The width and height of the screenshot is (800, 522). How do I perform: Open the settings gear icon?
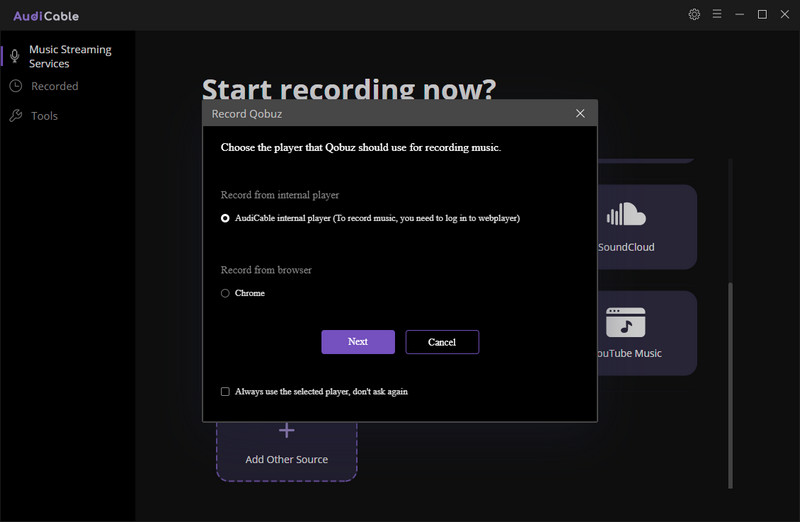[x=694, y=14]
